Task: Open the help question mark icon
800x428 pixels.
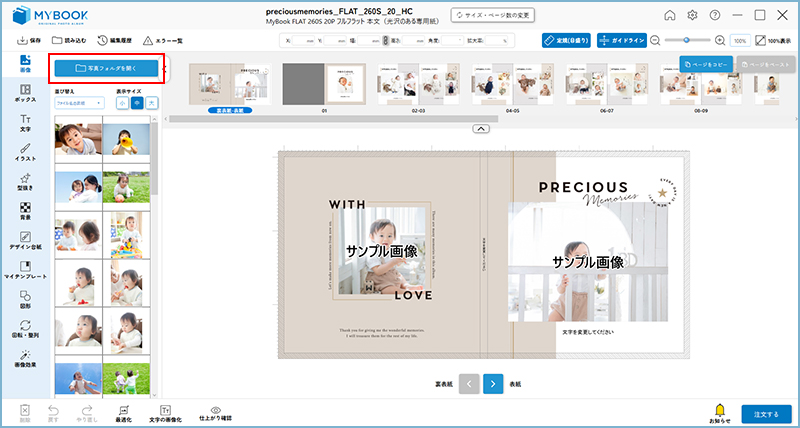Action: (715, 15)
